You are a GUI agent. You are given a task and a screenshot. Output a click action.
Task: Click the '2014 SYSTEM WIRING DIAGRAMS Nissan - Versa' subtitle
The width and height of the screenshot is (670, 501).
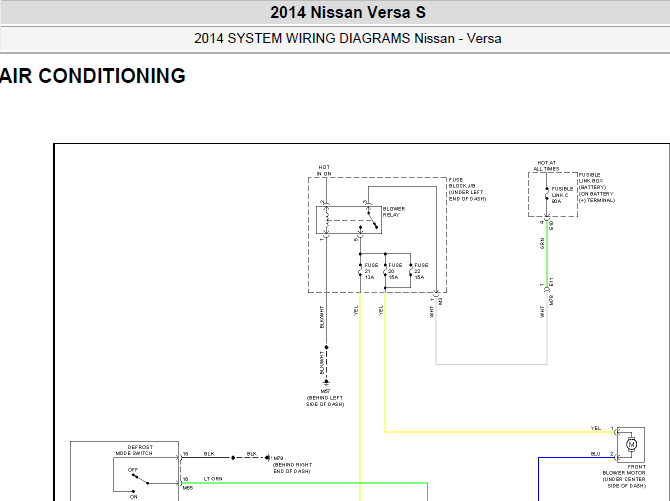click(x=348, y=38)
